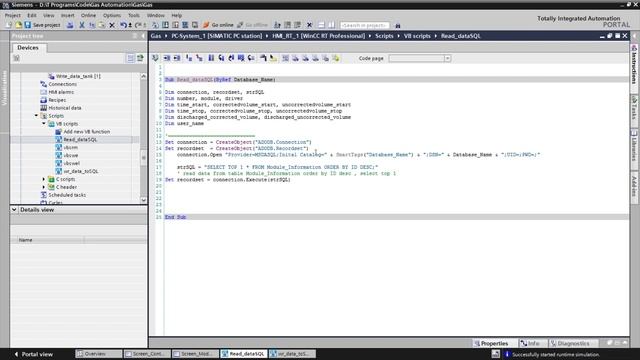
Task: Click in the Search in project field
Action: [364, 25]
